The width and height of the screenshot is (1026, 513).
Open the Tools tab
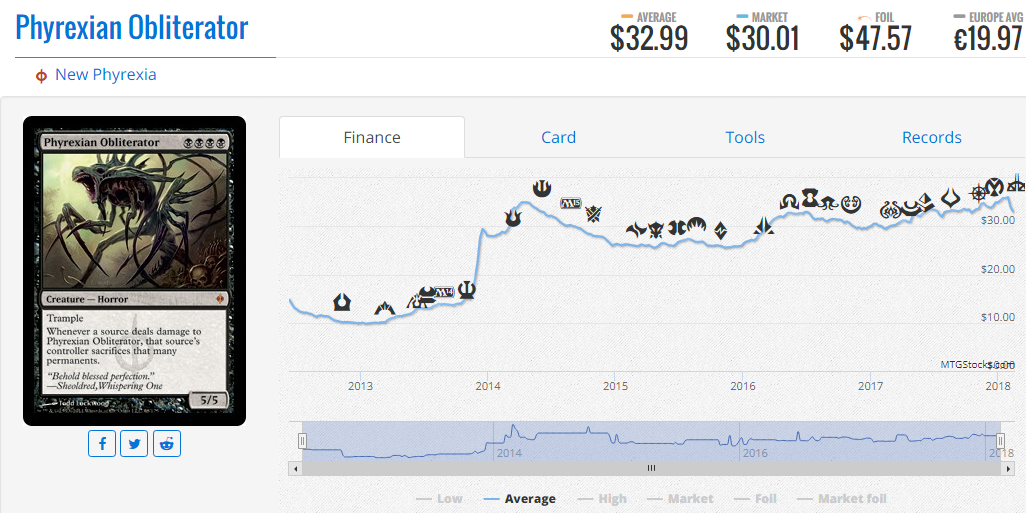[x=745, y=137]
